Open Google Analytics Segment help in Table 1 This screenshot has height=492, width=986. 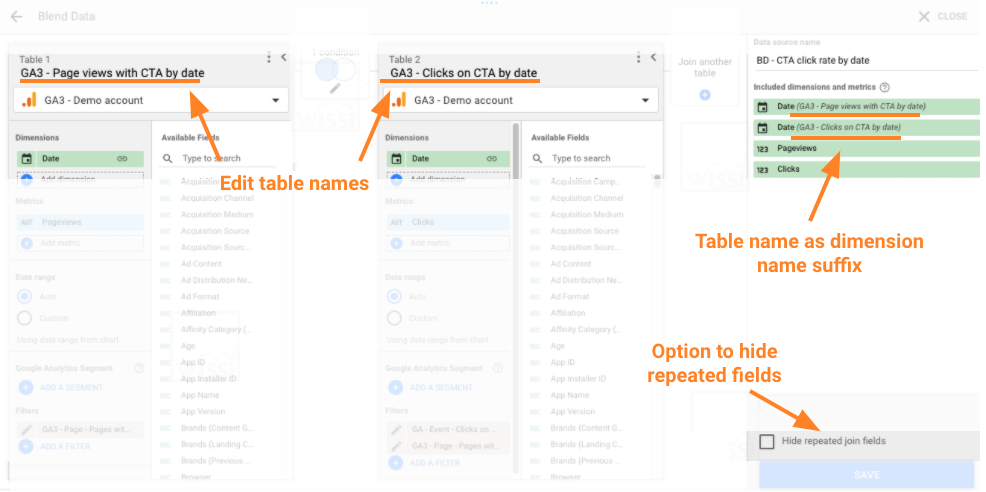139,368
